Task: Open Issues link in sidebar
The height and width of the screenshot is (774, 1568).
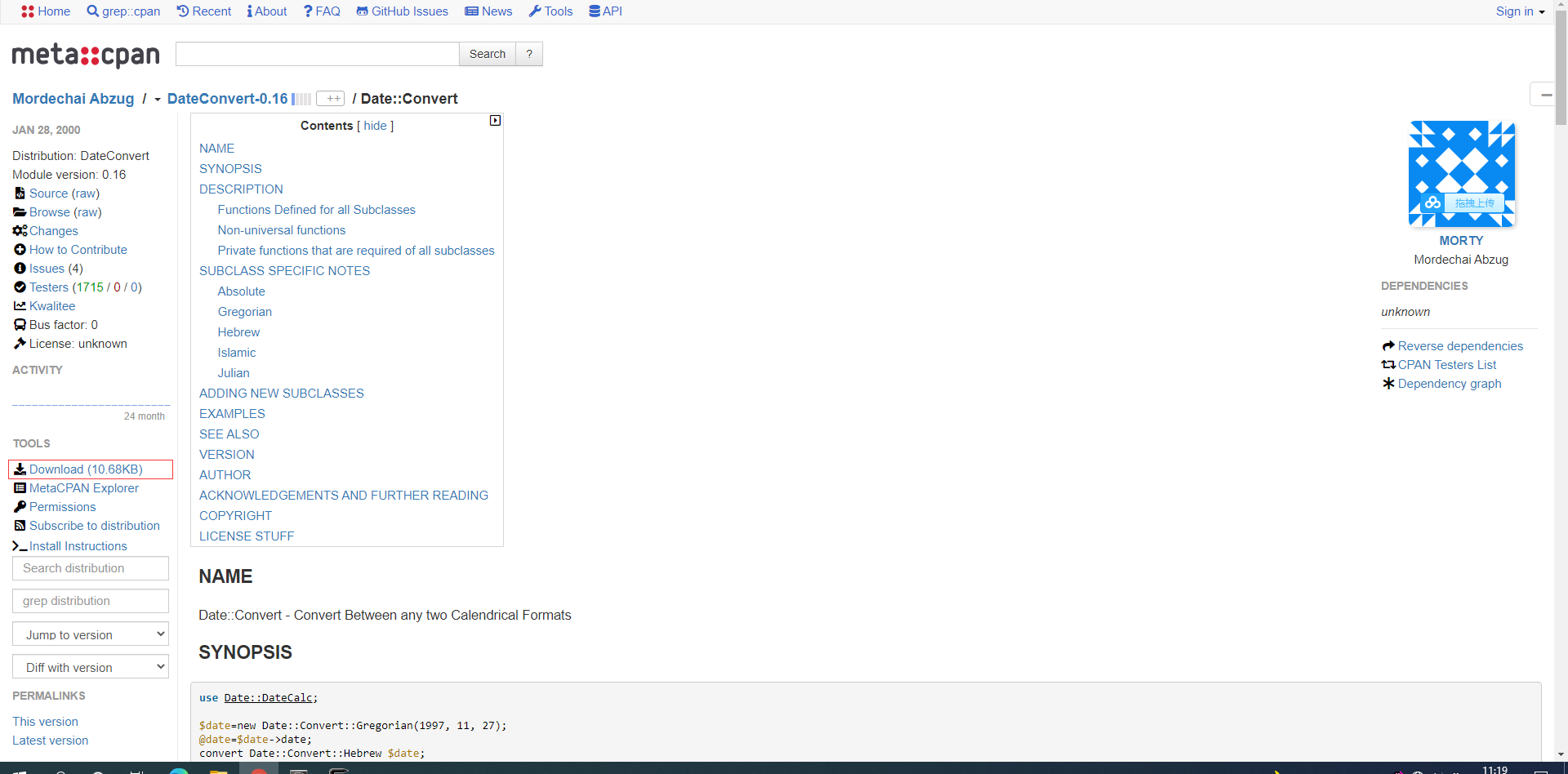Action: tap(47, 269)
